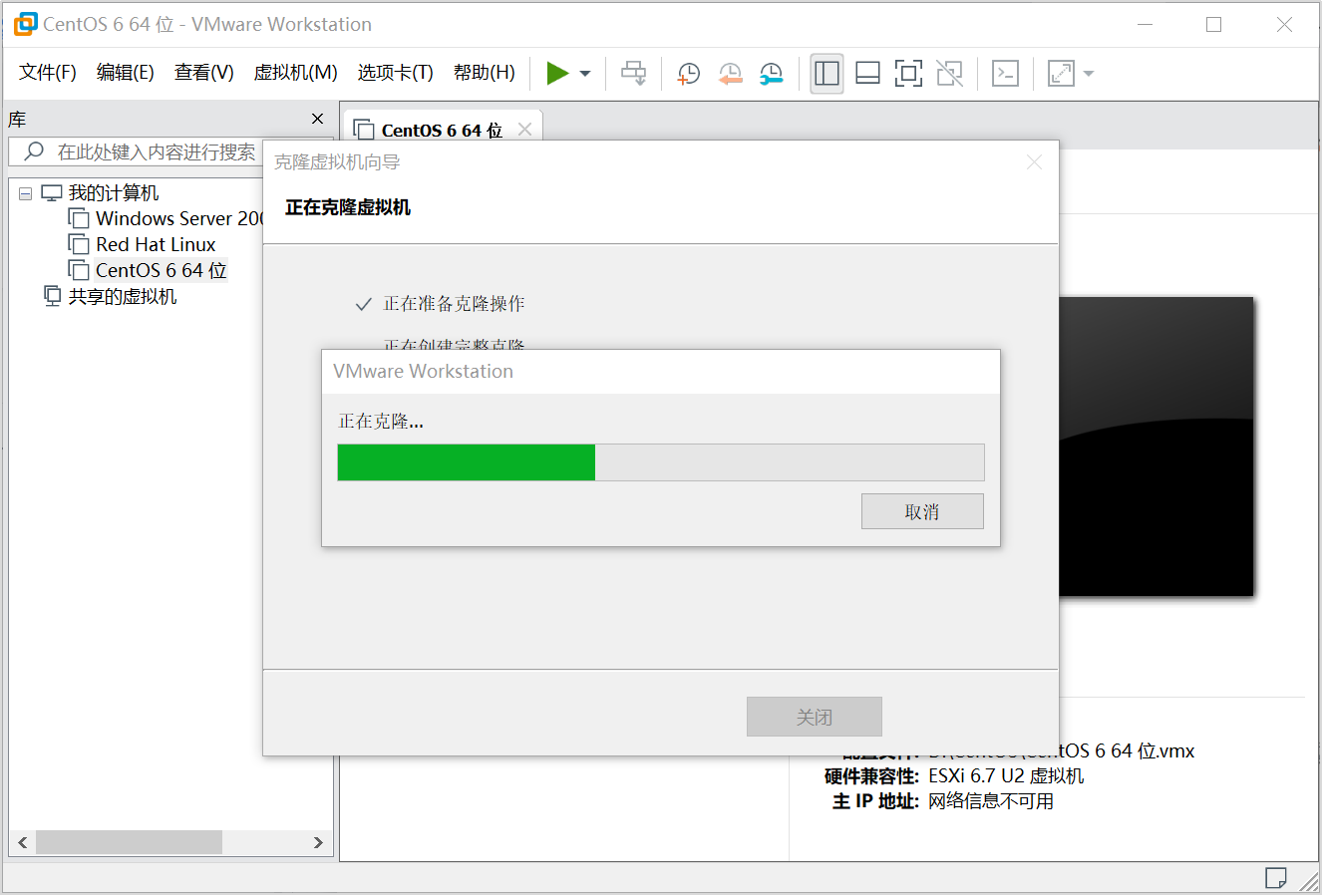Close the clone wizard with X button

point(1035,161)
